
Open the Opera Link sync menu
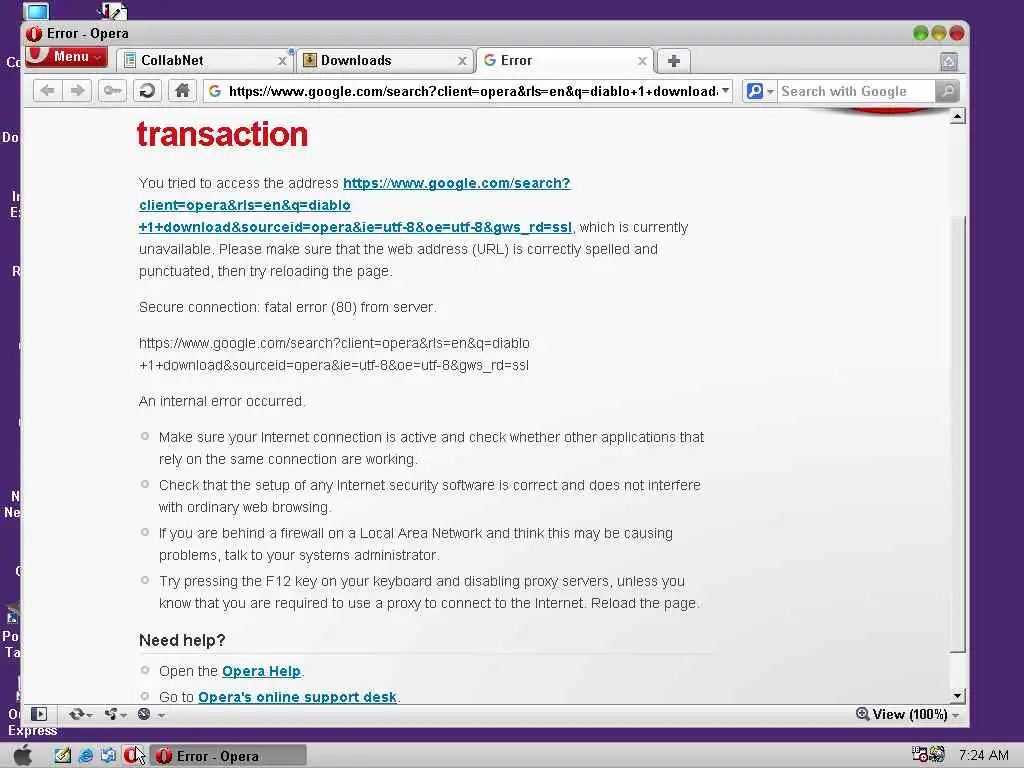pyautogui.click(x=80, y=714)
